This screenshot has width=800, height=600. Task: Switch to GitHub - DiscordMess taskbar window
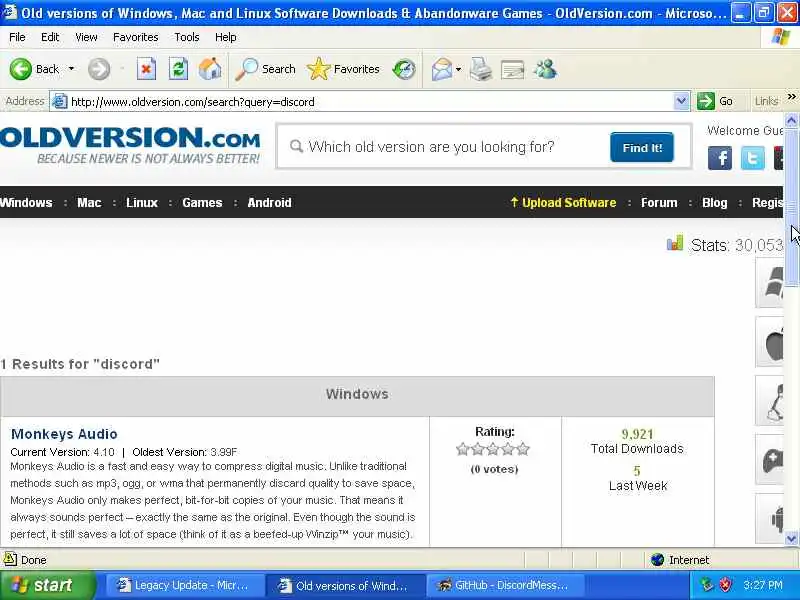click(x=505, y=585)
